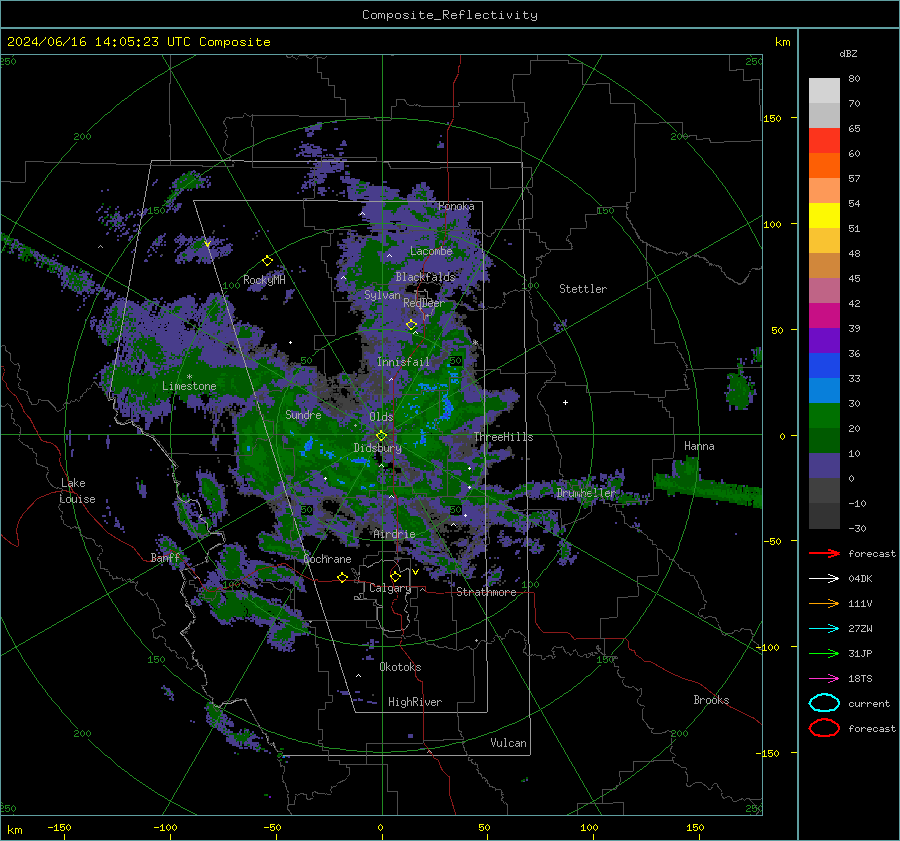Select the Brooks label
Screen dimensions: 900x841
(x=711, y=700)
